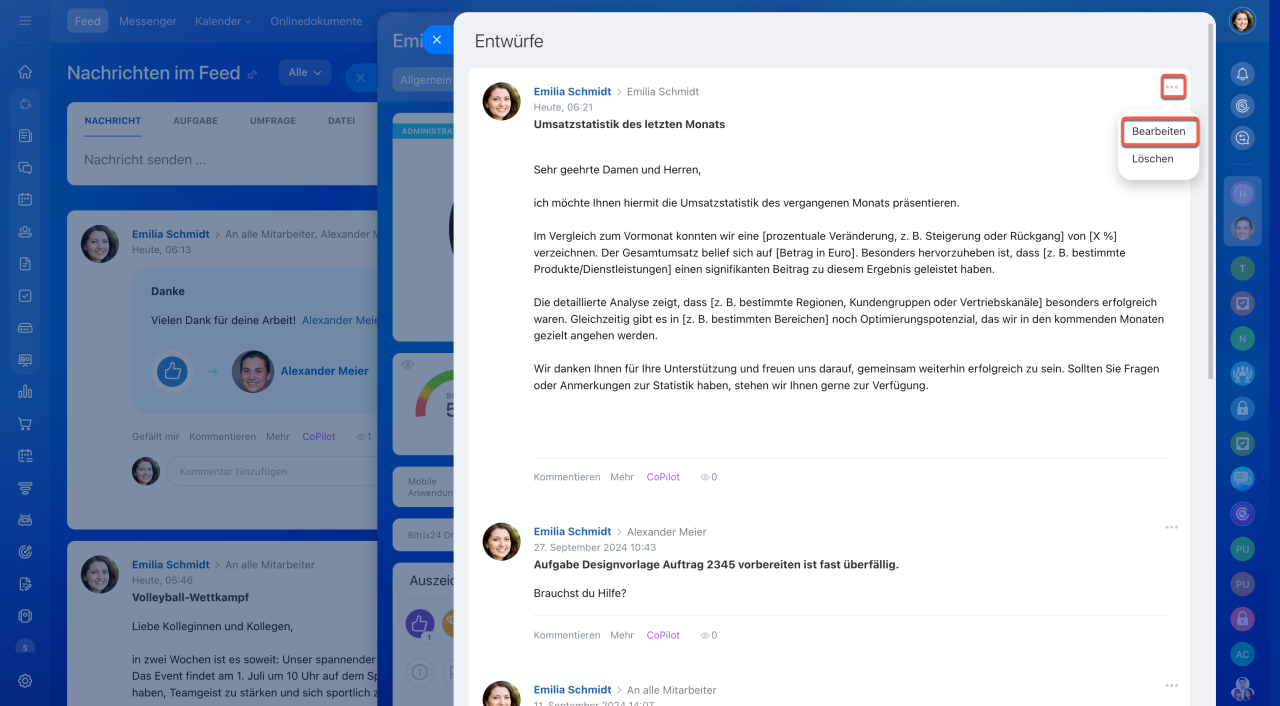
Task: Click 'Gefällt mir' on the Danke post
Action: click(155, 437)
